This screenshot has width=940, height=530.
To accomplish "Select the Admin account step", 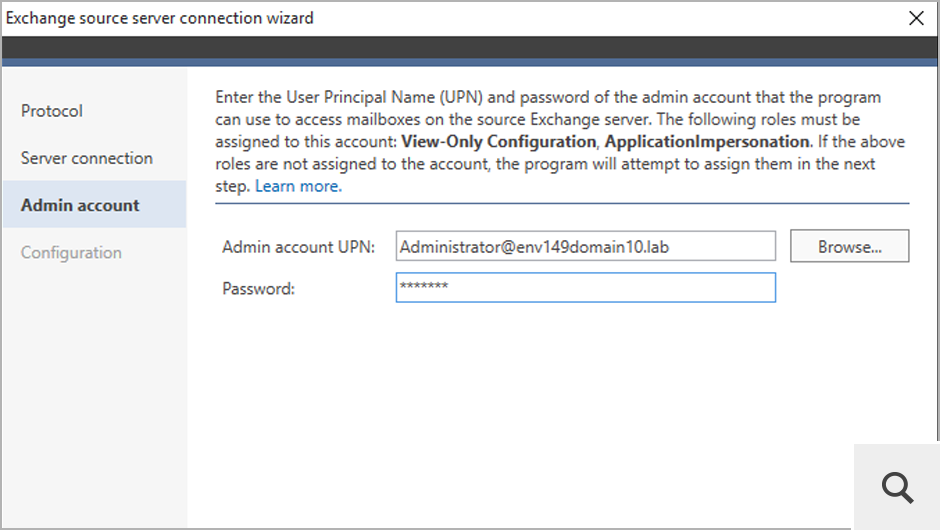I will click(x=94, y=204).
